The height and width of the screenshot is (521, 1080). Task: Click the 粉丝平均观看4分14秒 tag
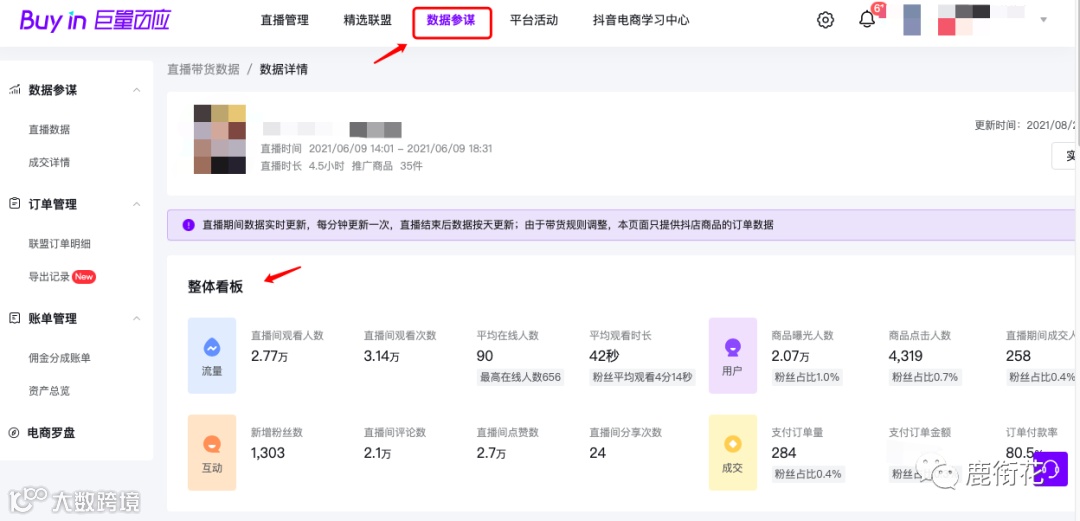642,377
